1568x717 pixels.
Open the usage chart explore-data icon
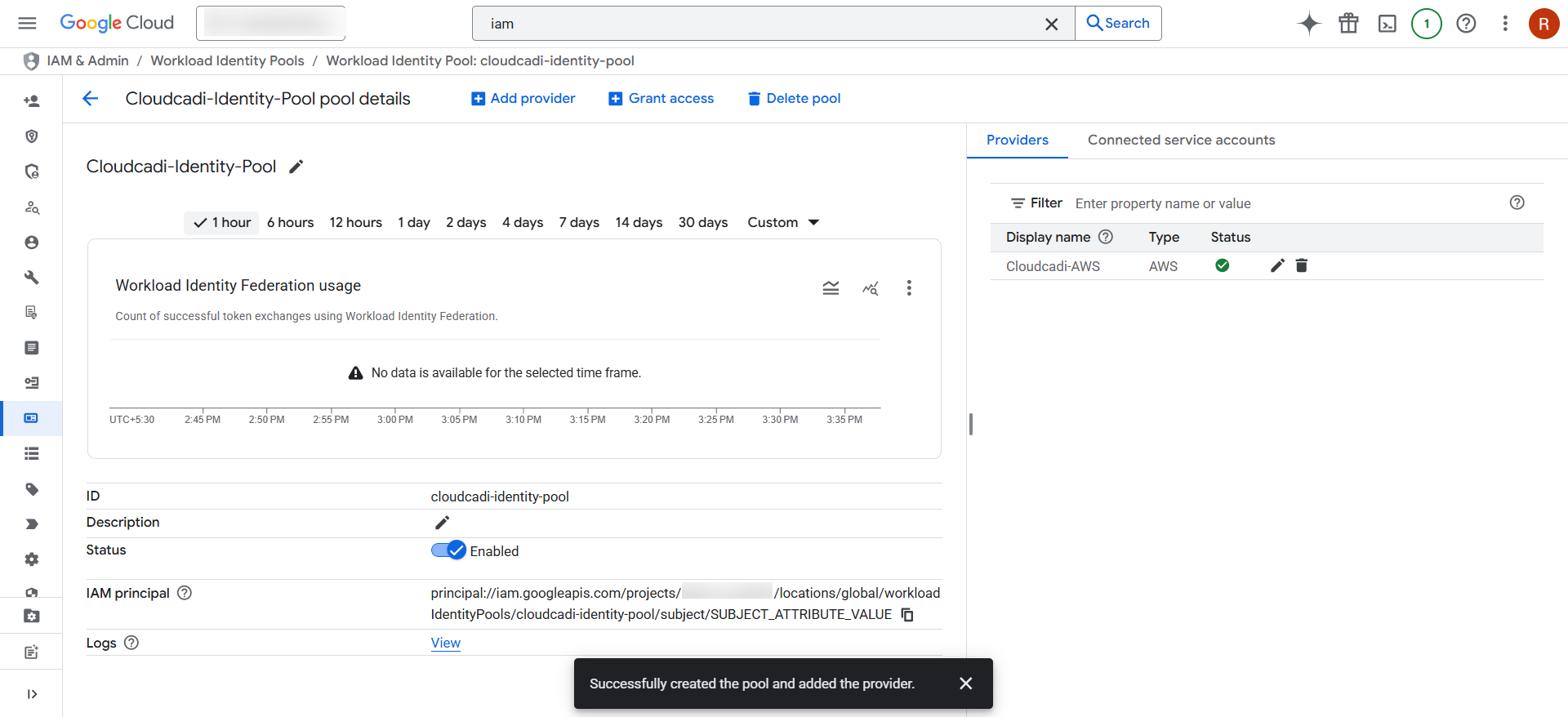point(871,288)
